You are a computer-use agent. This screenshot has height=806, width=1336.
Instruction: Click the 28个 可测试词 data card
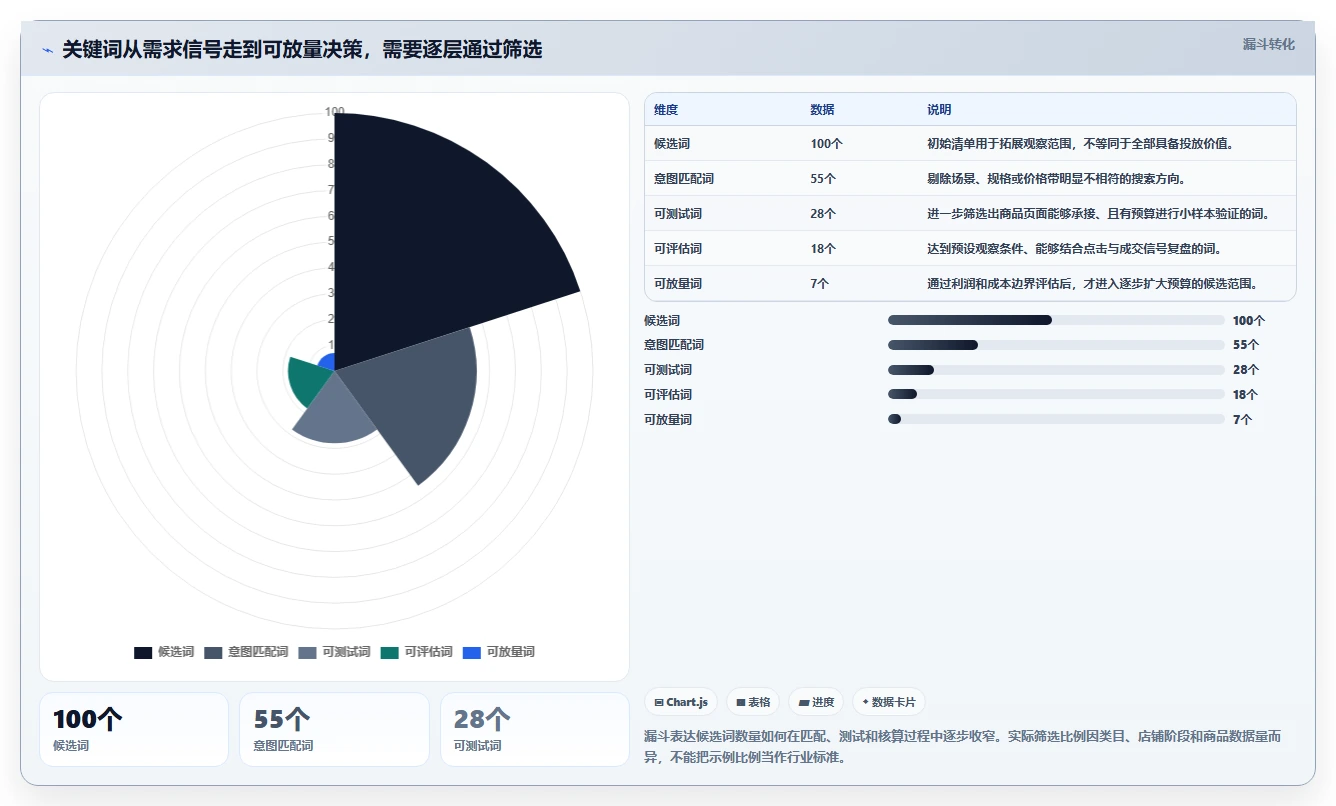click(x=535, y=730)
